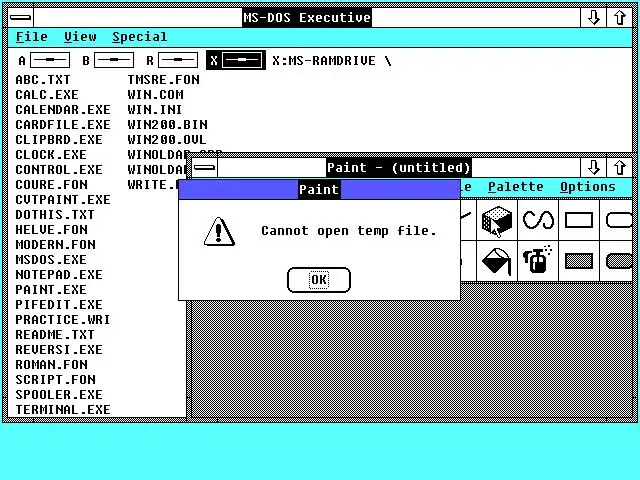Select the spray can tool in Paint
The width and height of the screenshot is (640, 480).
pyautogui.click(x=538, y=261)
